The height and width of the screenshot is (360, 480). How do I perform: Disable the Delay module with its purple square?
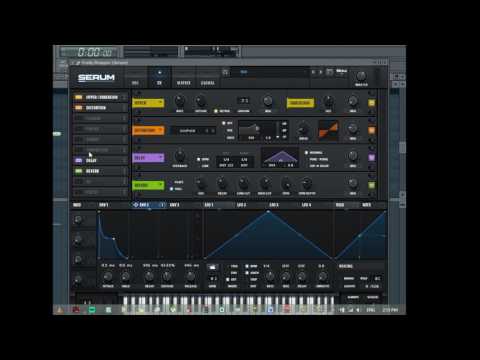pyautogui.click(x=371, y=158)
